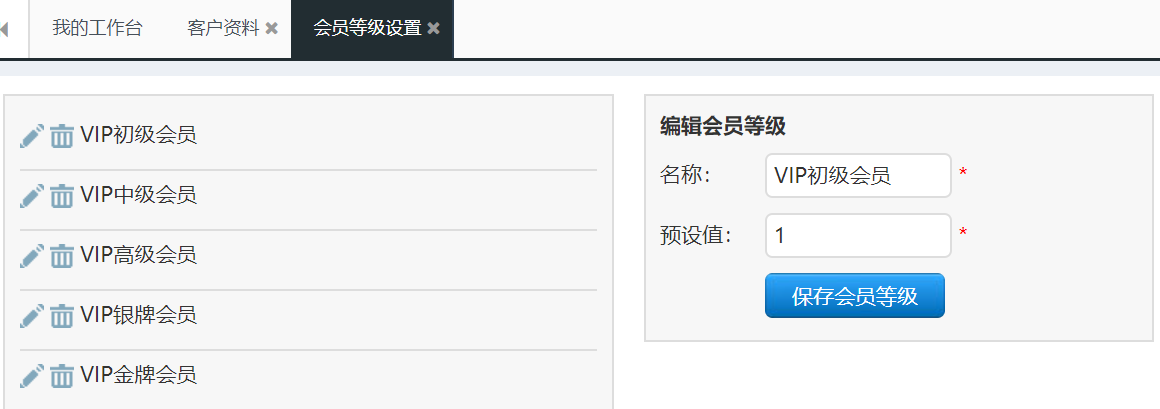Focus the 名称 input field

pyautogui.click(x=858, y=175)
